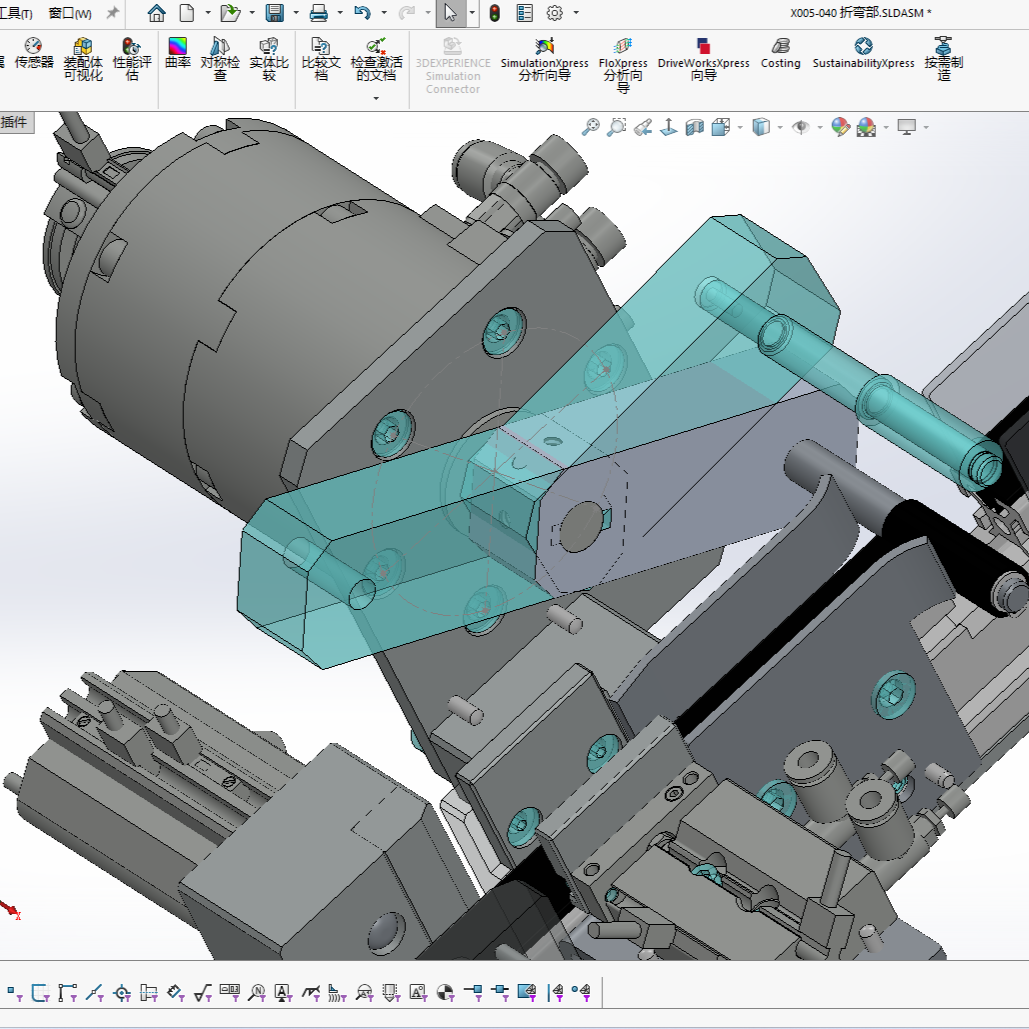
Task: Open the Window (窗口) menu
Action: tap(69, 13)
